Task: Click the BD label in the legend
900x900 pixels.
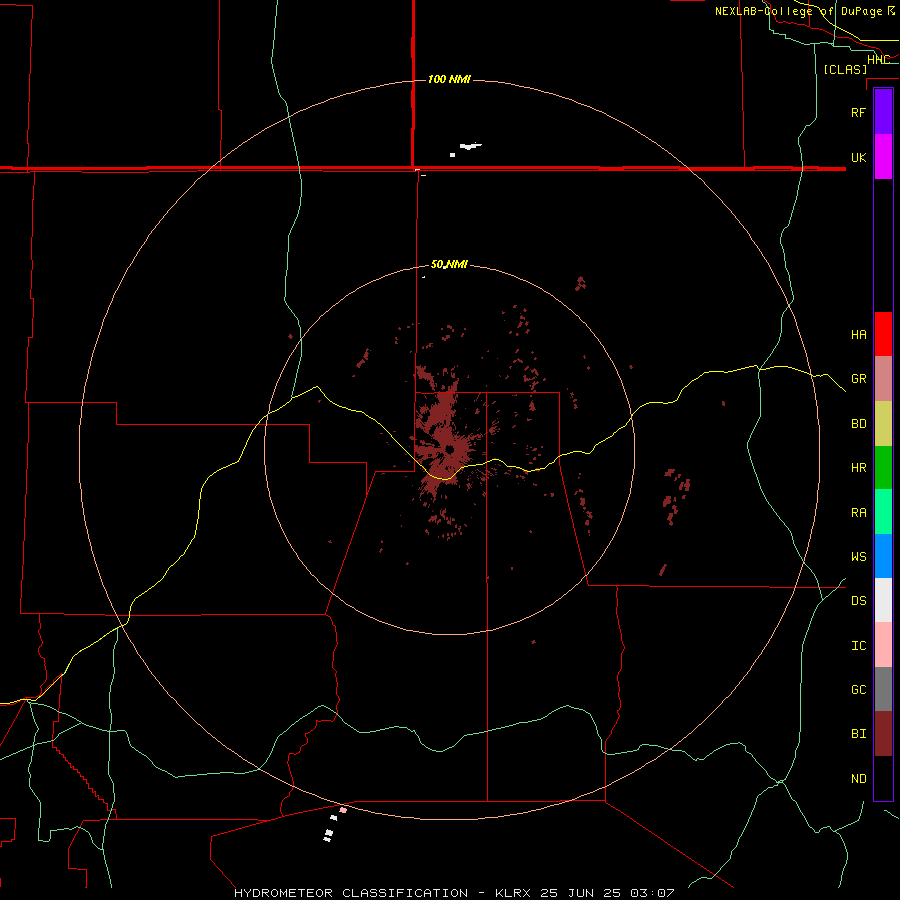Action: [x=858, y=424]
